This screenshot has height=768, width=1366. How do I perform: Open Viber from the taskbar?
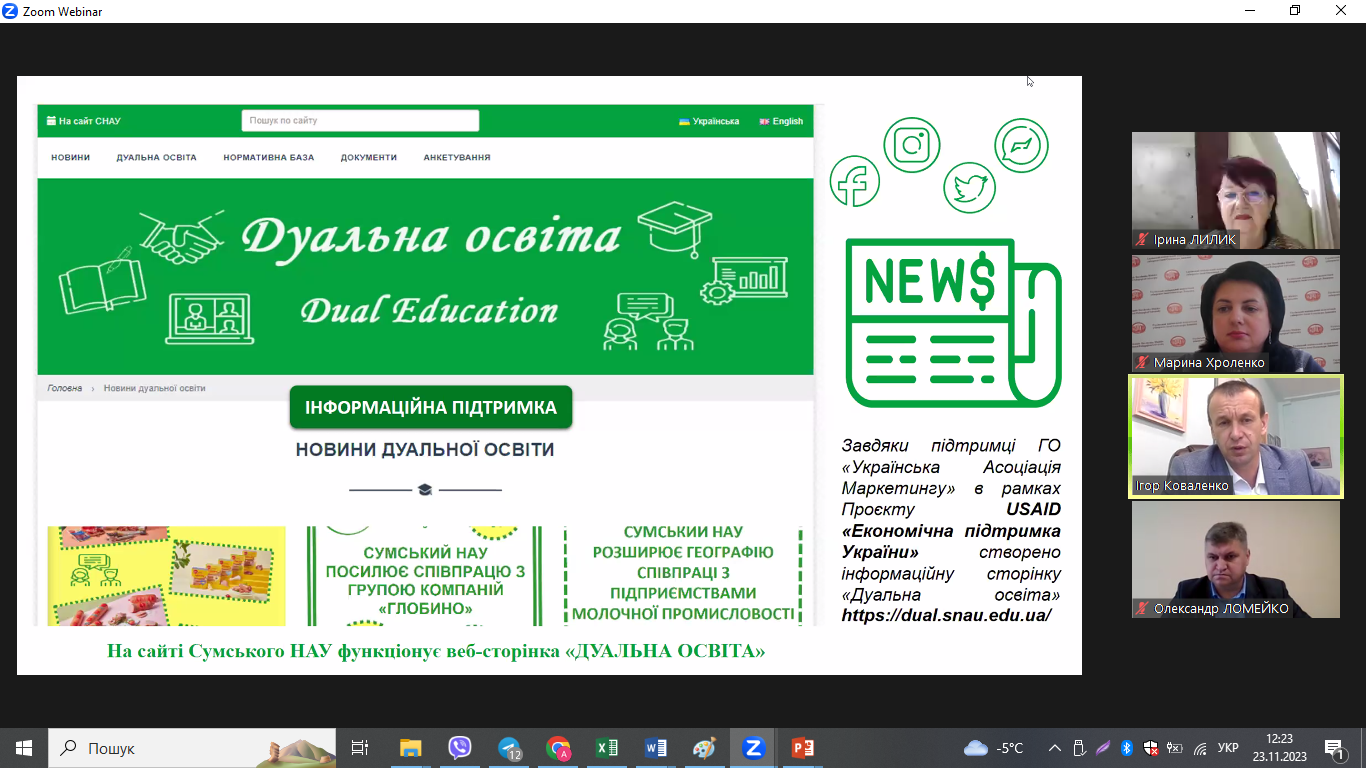[459, 748]
